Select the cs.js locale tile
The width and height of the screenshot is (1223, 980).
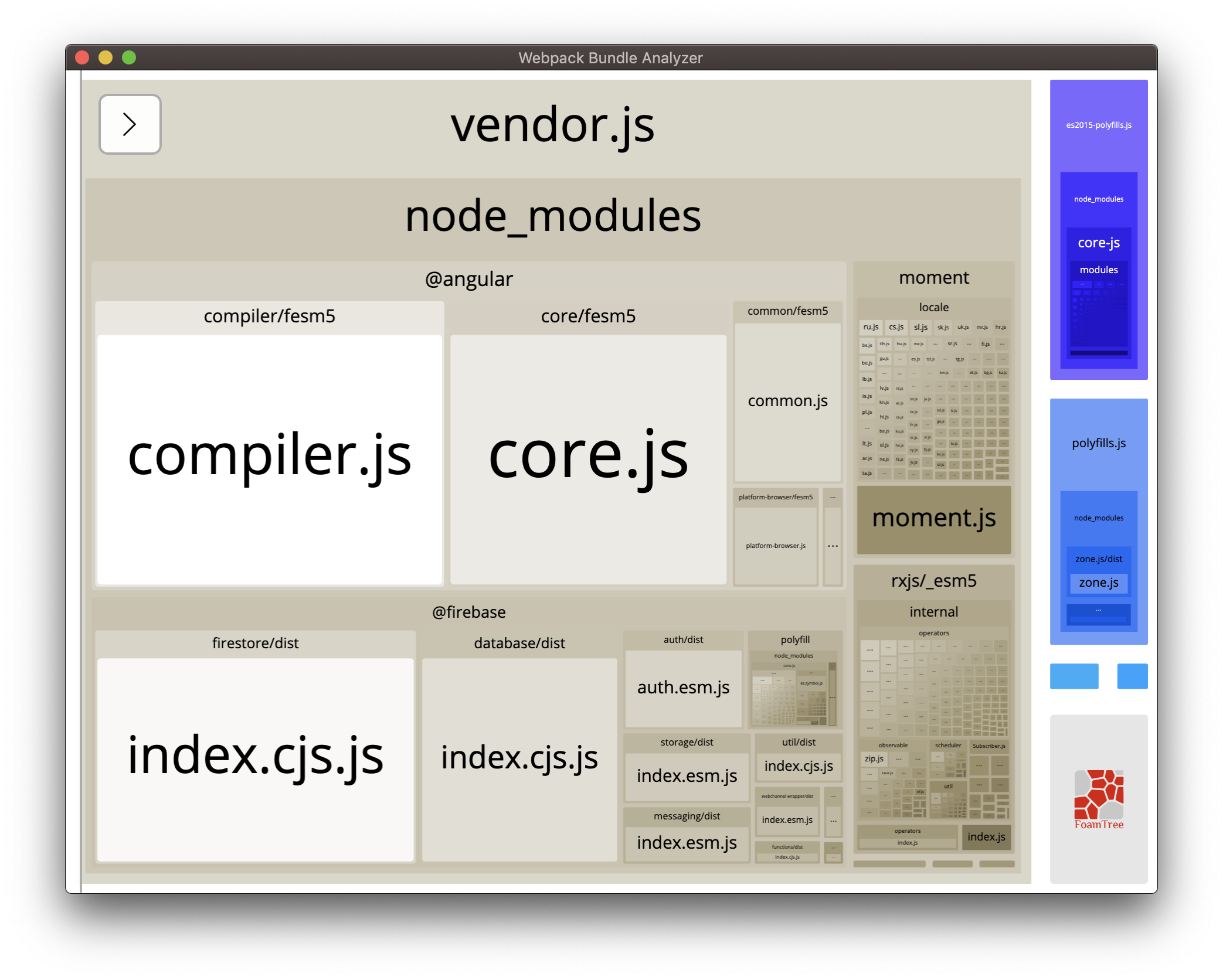tap(896, 328)
